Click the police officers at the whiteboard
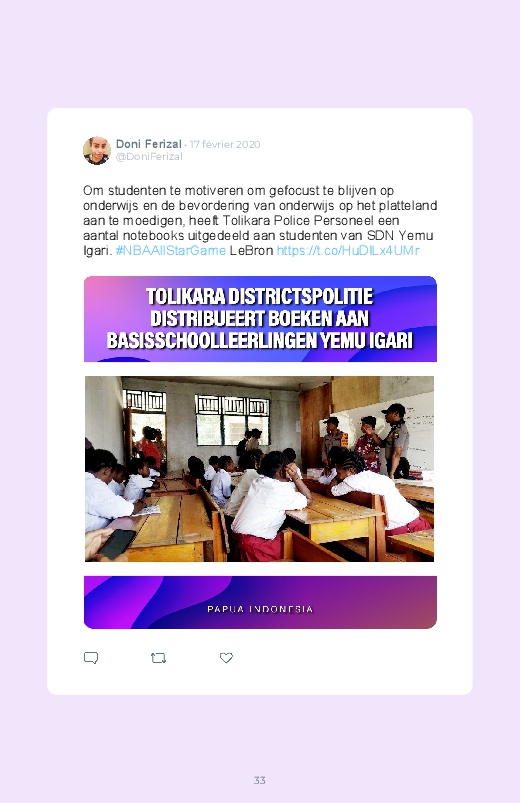The width and height of the screenshot is (520, 803). [366, 440]
